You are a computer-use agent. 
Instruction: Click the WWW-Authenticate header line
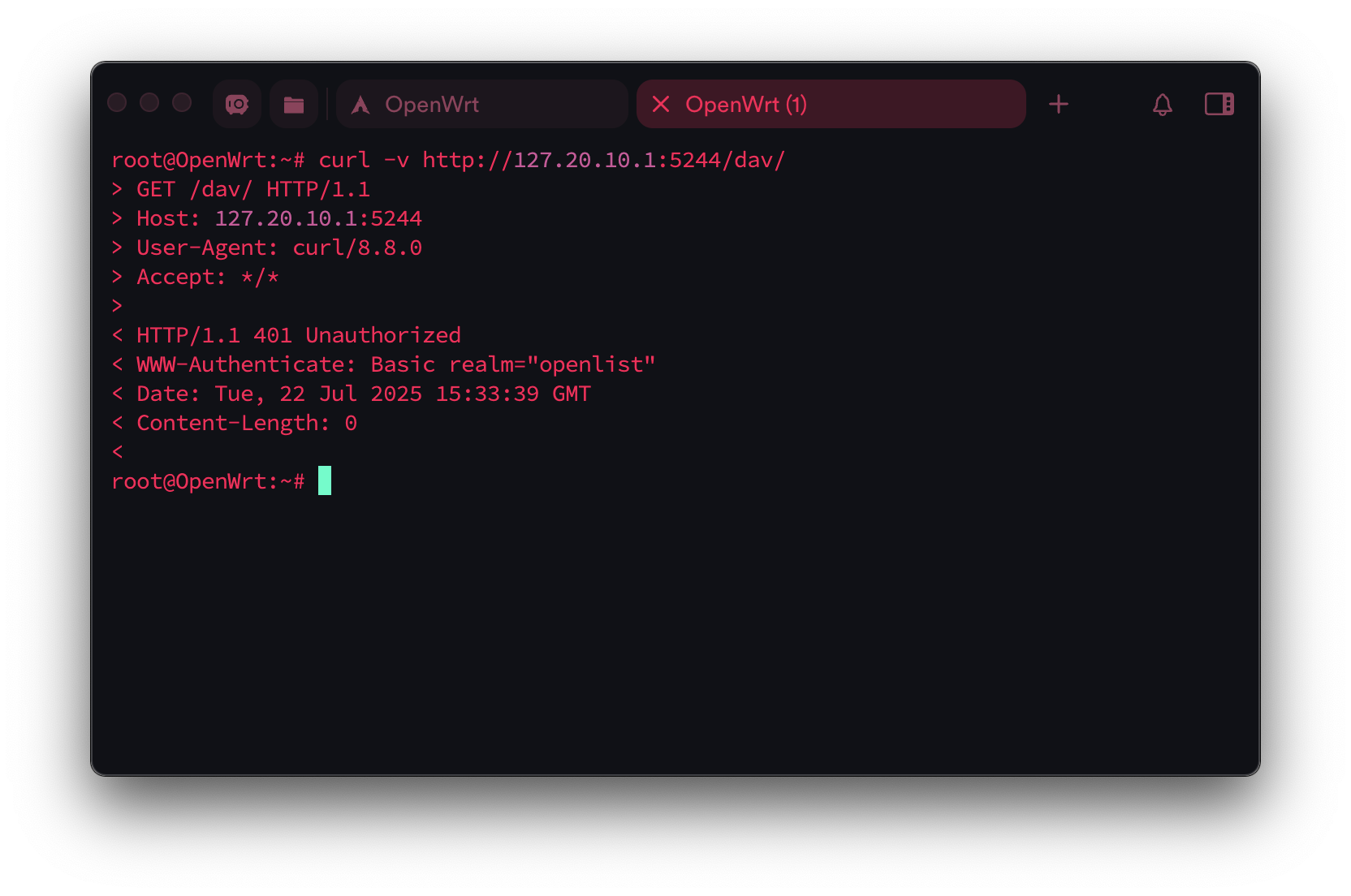click(383, 364)
